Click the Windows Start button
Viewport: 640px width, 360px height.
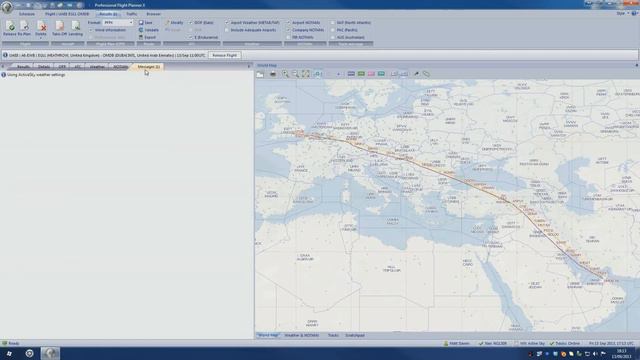(x=9, y=353)
